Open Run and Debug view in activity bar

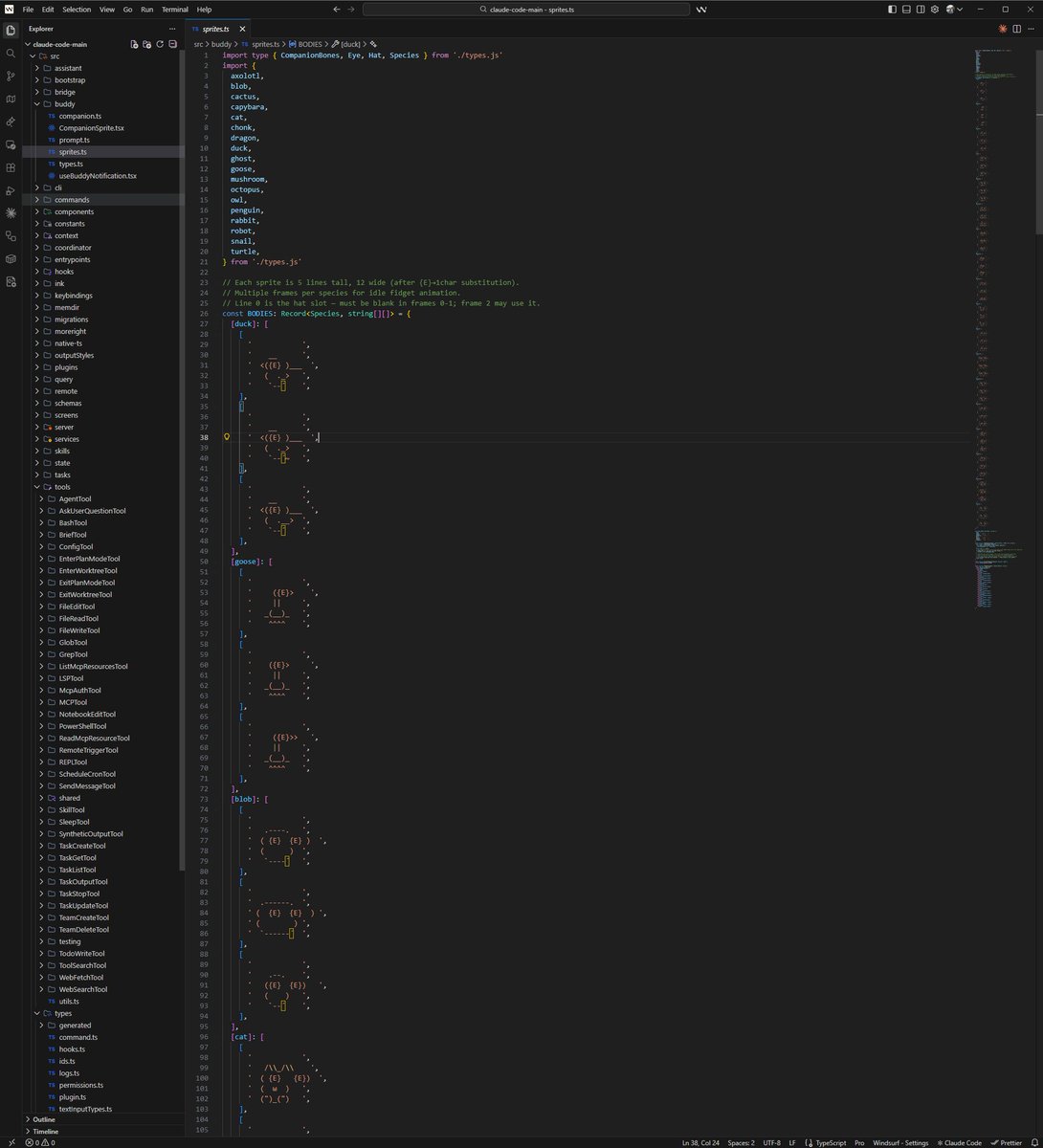click(11, 190)
